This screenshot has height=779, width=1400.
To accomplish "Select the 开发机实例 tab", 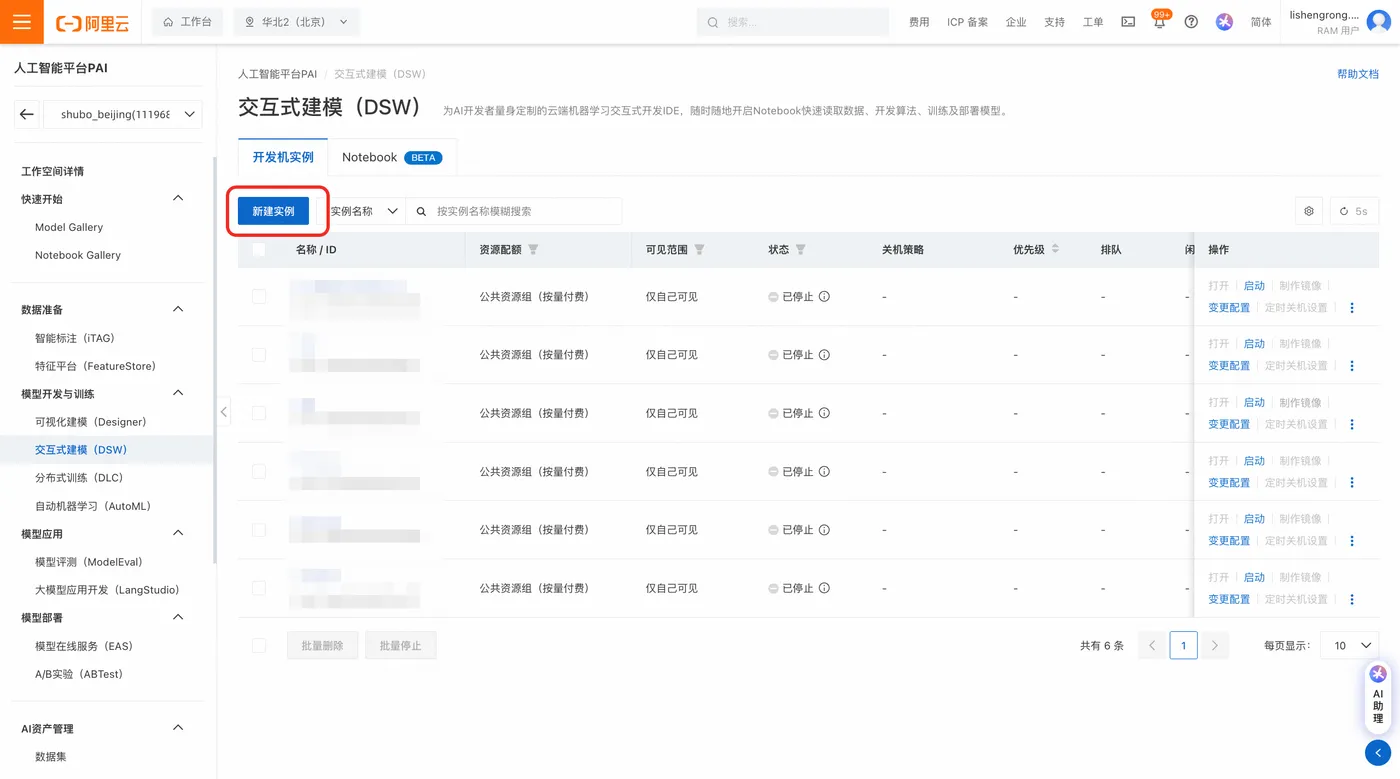I will 283,157.
